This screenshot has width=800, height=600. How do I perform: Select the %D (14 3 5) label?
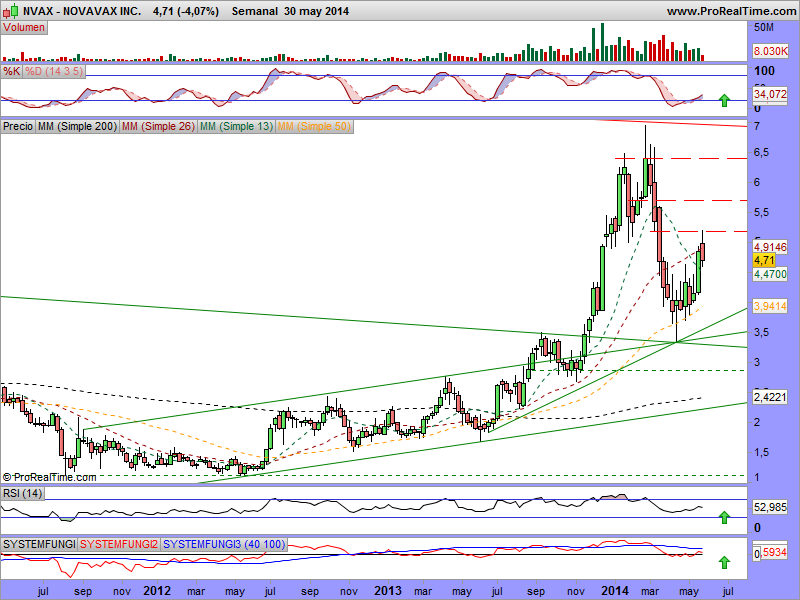coord(54,71)
